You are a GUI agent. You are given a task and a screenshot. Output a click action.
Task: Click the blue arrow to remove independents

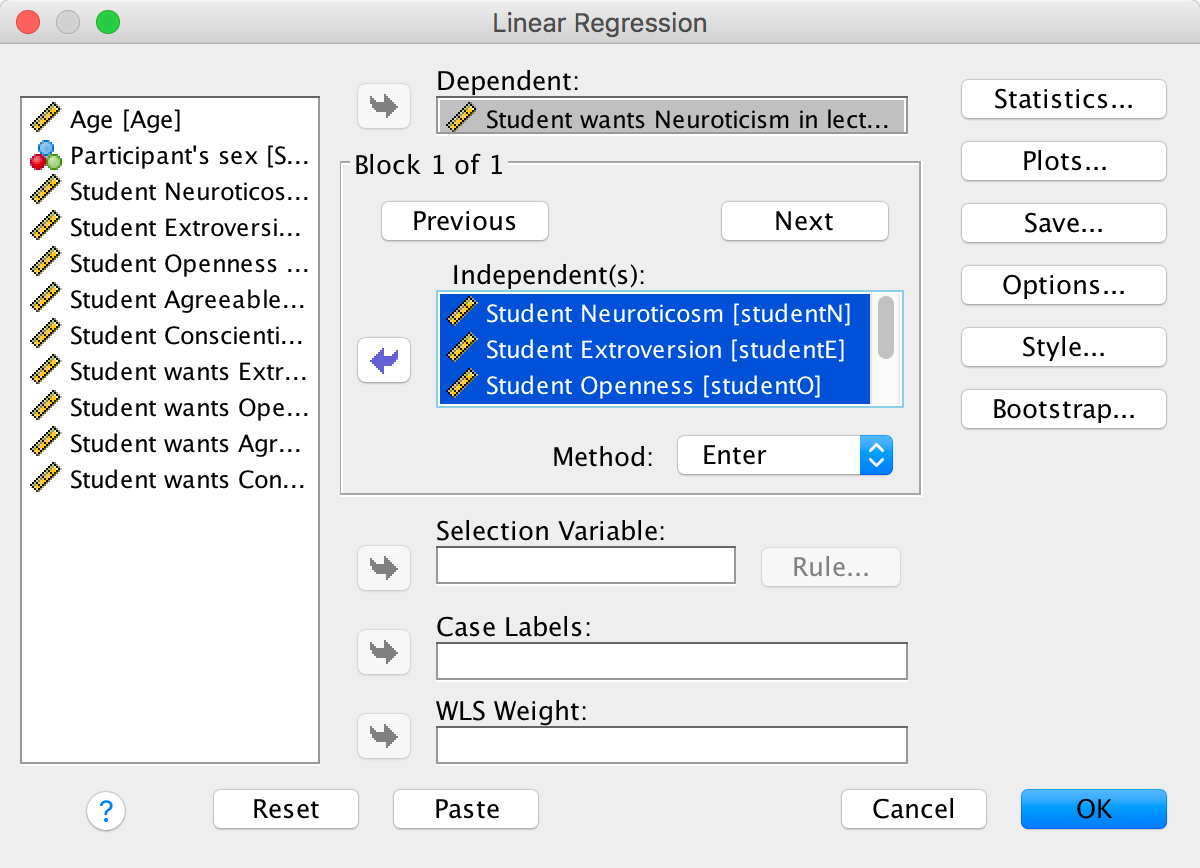[384, 360]
